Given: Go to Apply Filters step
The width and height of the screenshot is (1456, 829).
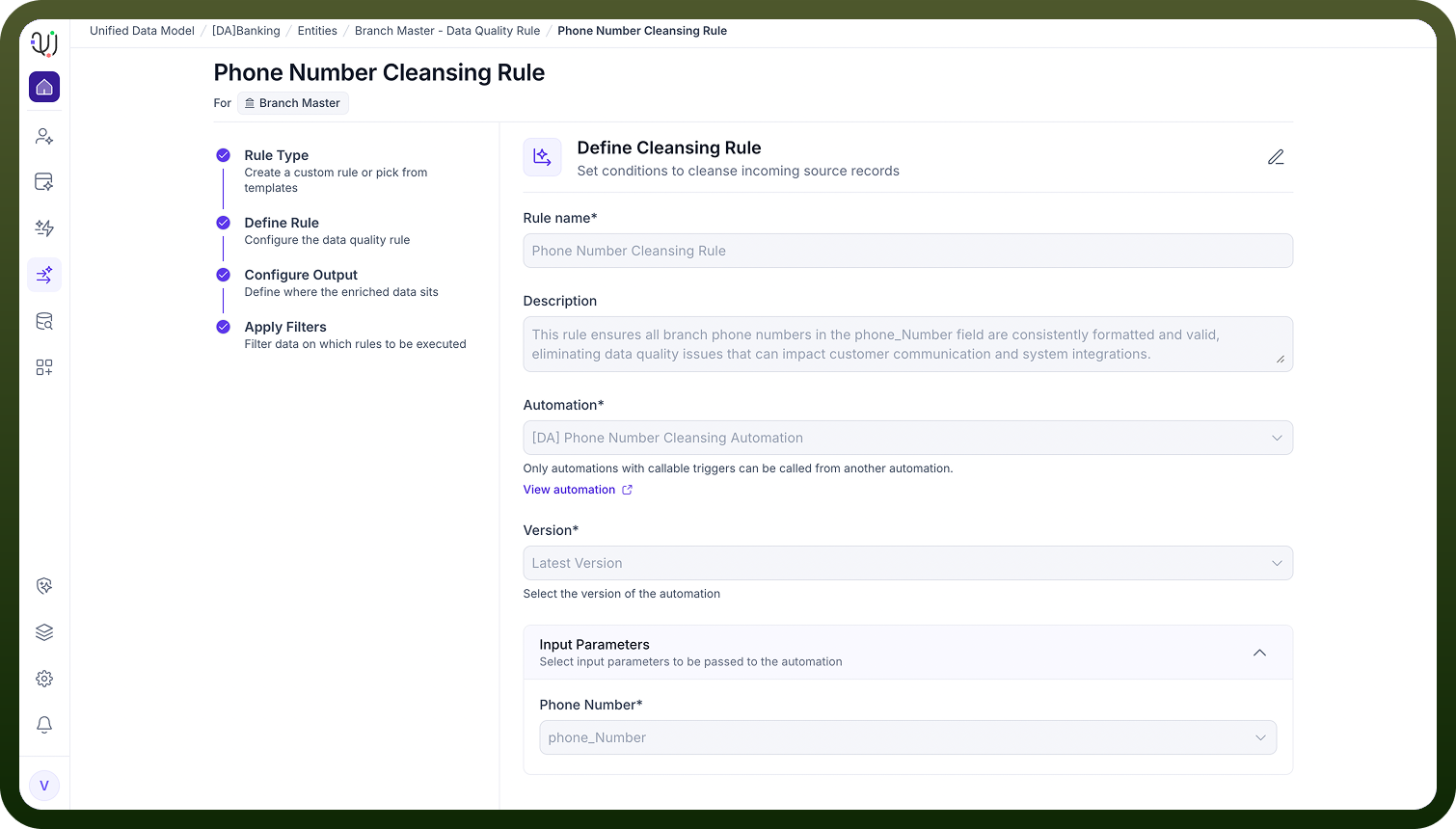Looking at the screenshot, I should pos(285,327).
